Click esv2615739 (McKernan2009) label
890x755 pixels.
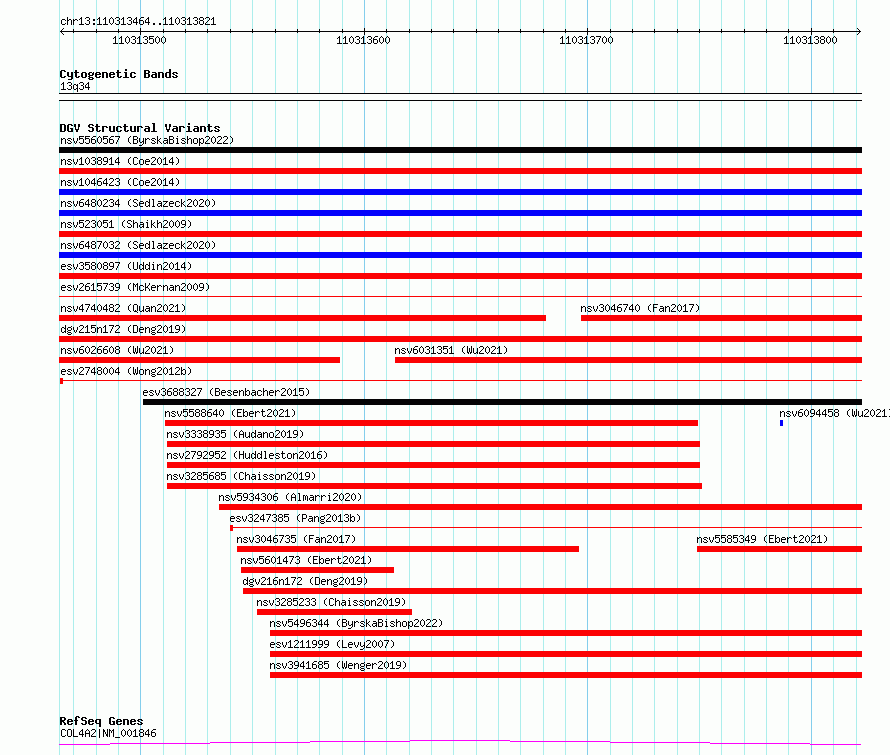135,287
